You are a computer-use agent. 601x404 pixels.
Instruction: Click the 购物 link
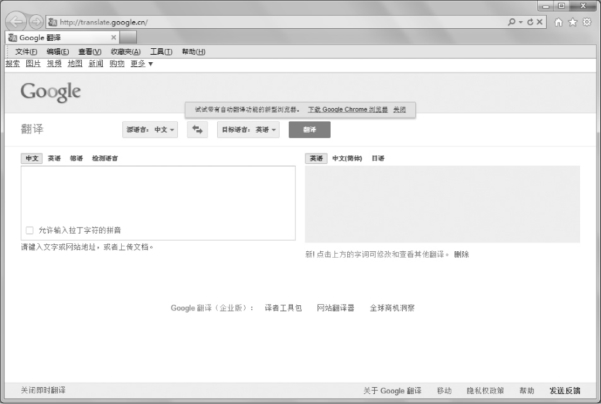[117, 63]
